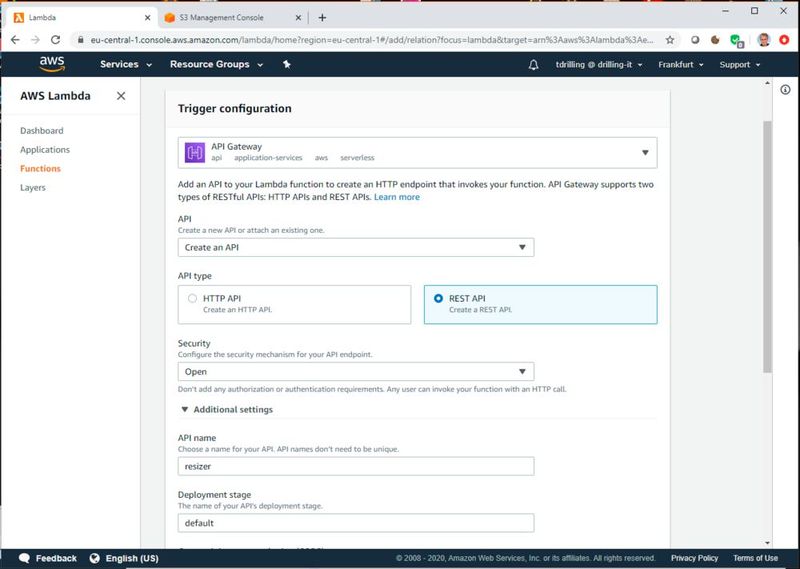The width and height of the screenshot is (800, 569).
Task: Open Applications in the sidebar
Action: tap(45, 150)
